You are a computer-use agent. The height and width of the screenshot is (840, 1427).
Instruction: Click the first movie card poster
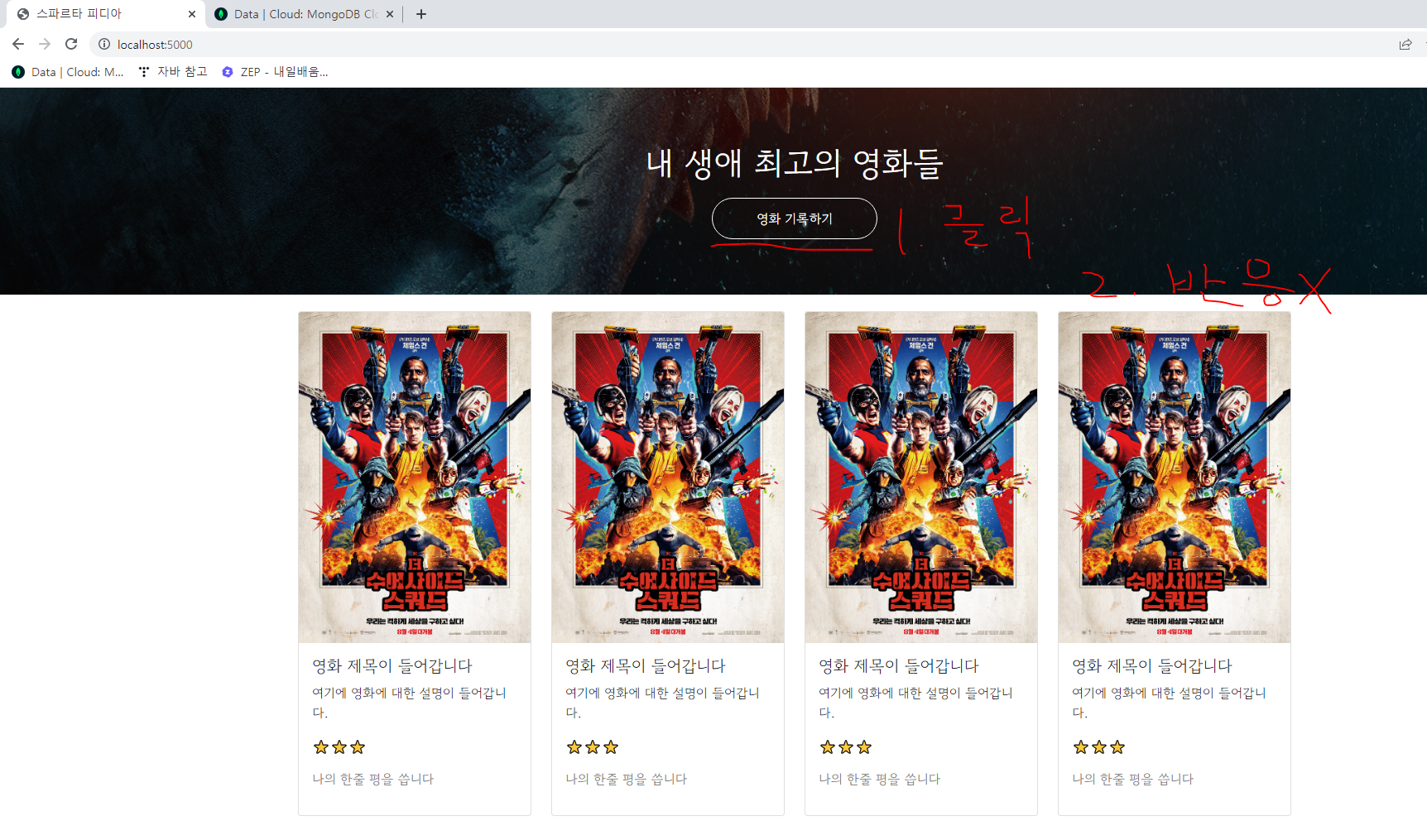point(415,478)
